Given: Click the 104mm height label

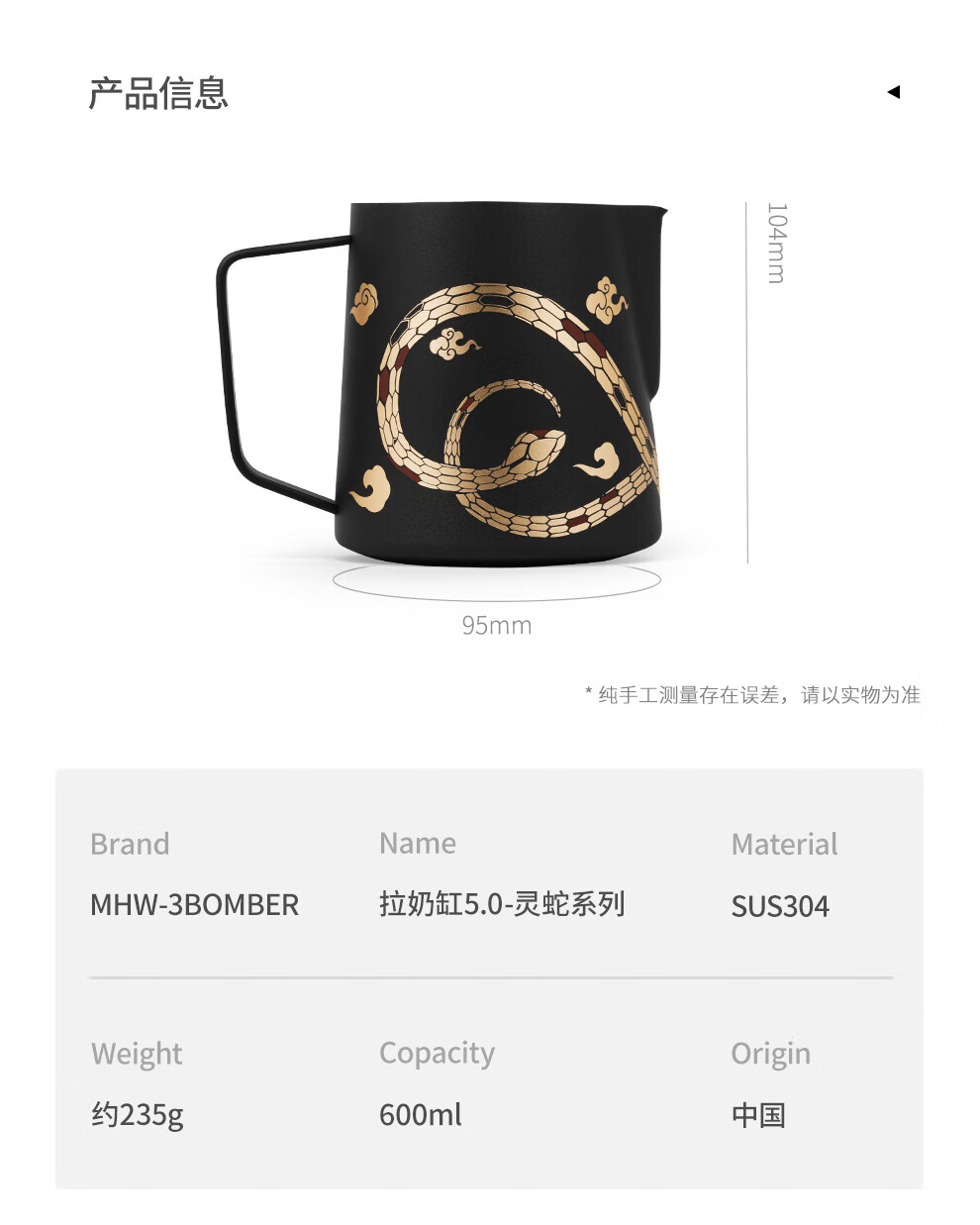Looking at the screenshot, I should click(x=777, y=244).
